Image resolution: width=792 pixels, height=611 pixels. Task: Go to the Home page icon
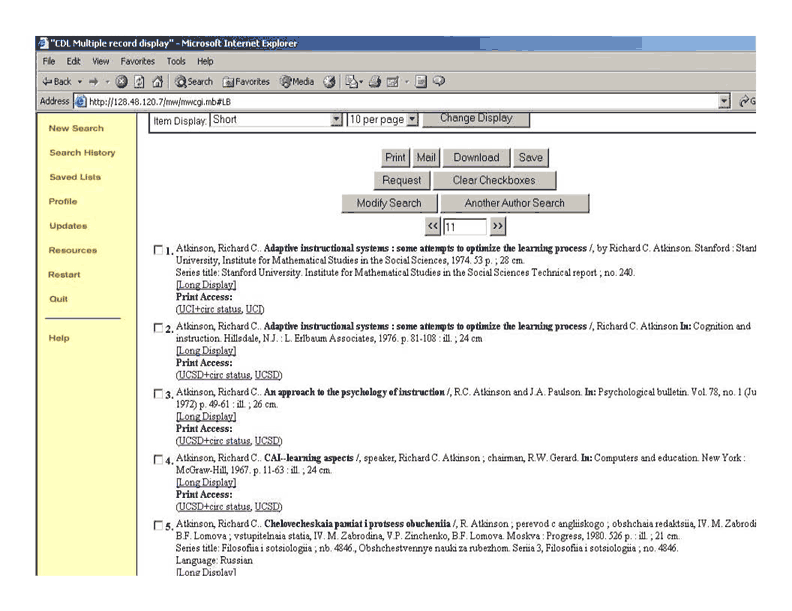pos(158,81)
